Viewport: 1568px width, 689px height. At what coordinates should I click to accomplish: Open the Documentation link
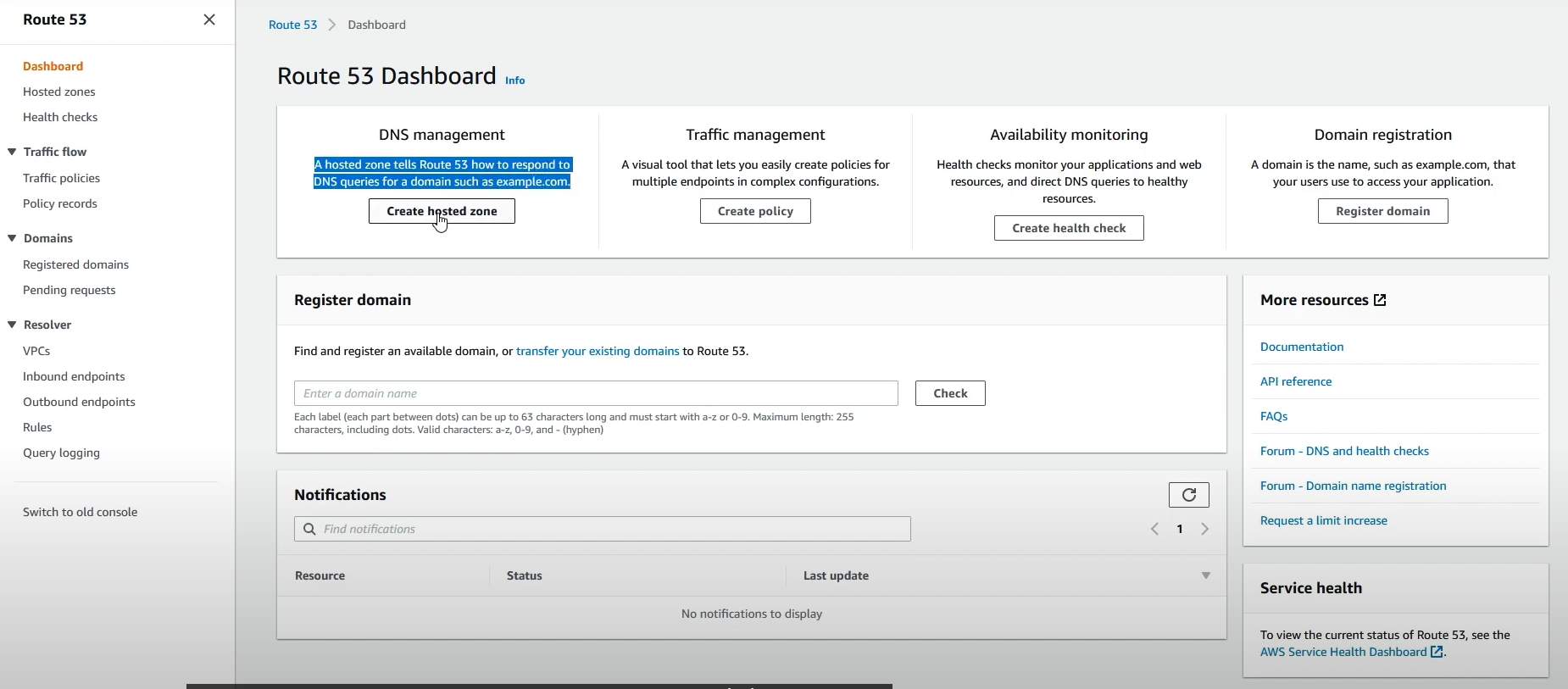[x=1302, y=347]
